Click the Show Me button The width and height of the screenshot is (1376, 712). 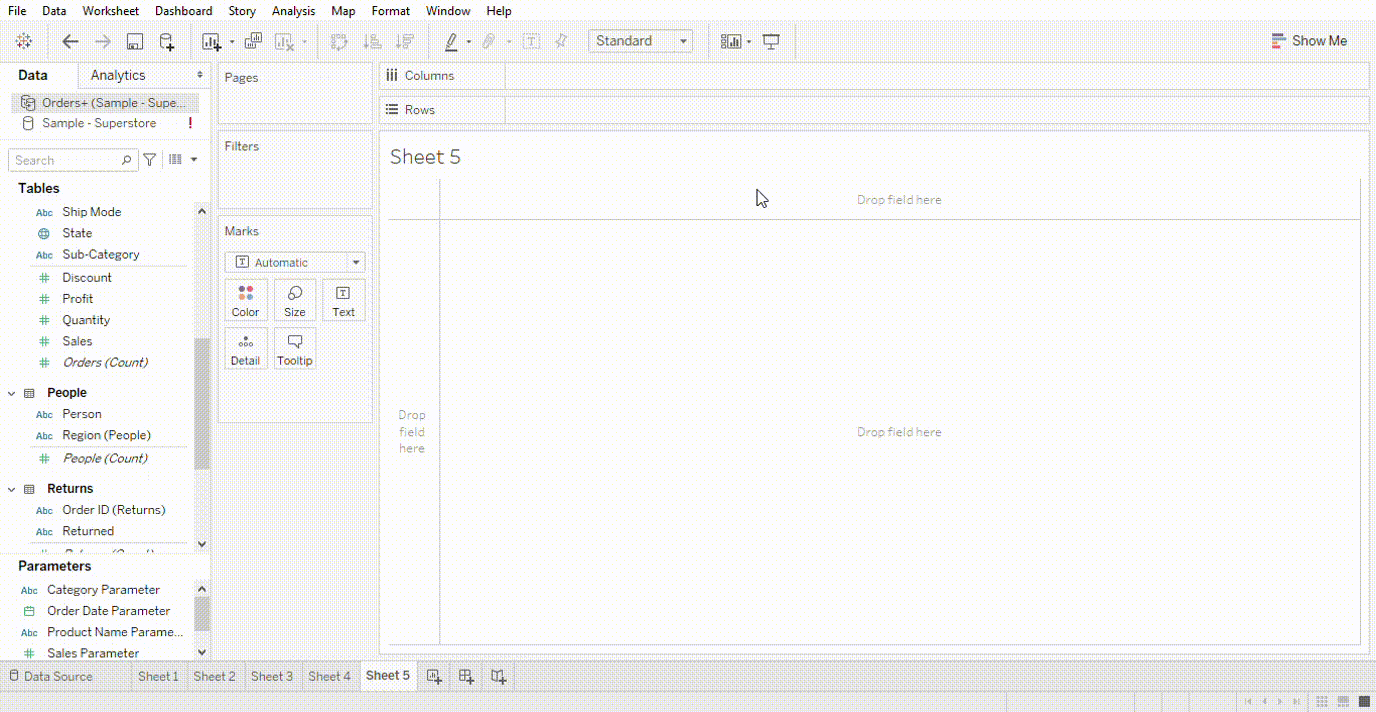pos(1309,41)
